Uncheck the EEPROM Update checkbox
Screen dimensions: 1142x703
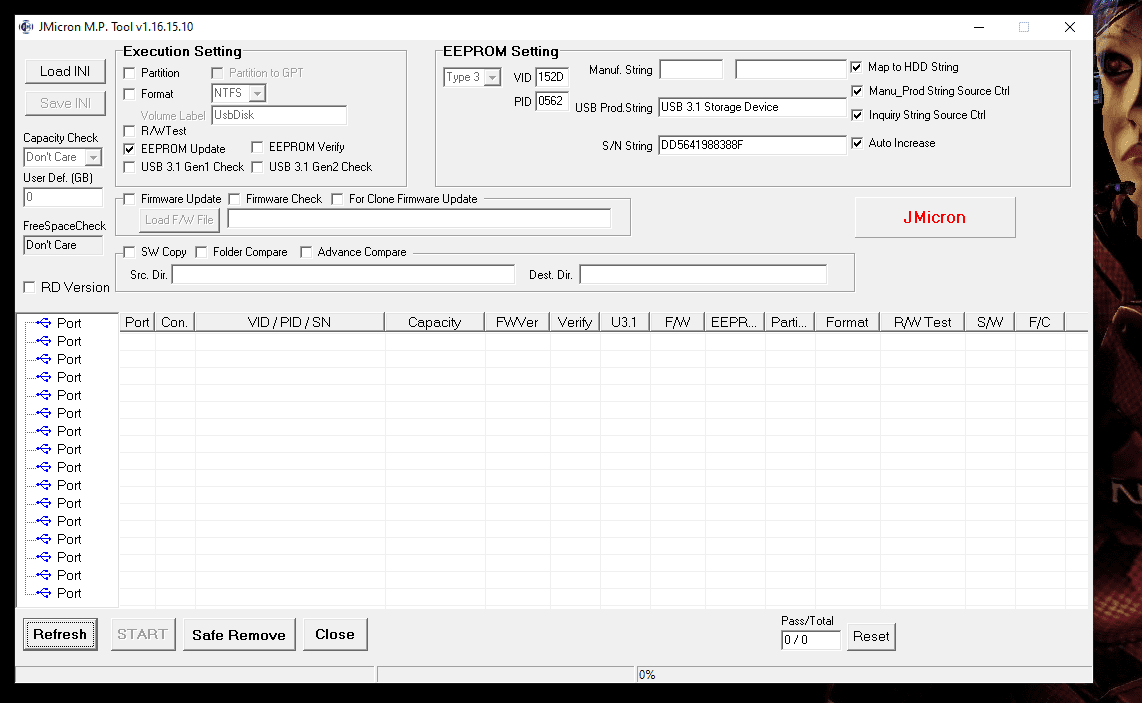130,149
